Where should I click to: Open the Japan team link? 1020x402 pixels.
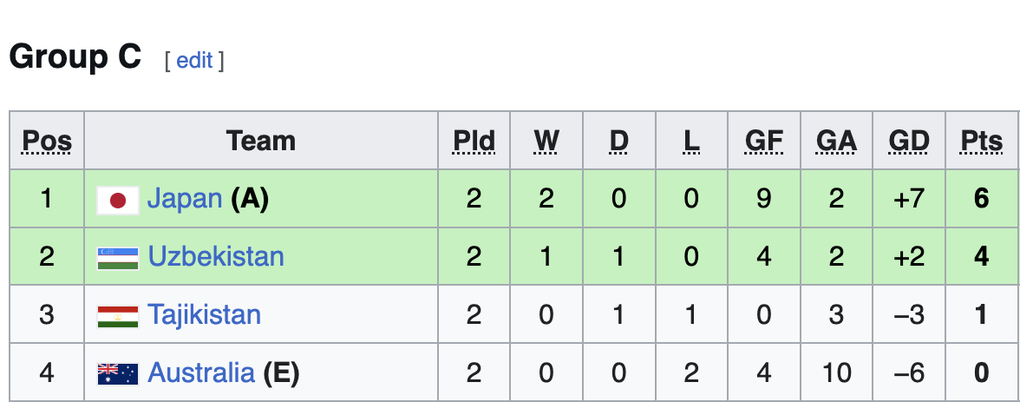184,199
